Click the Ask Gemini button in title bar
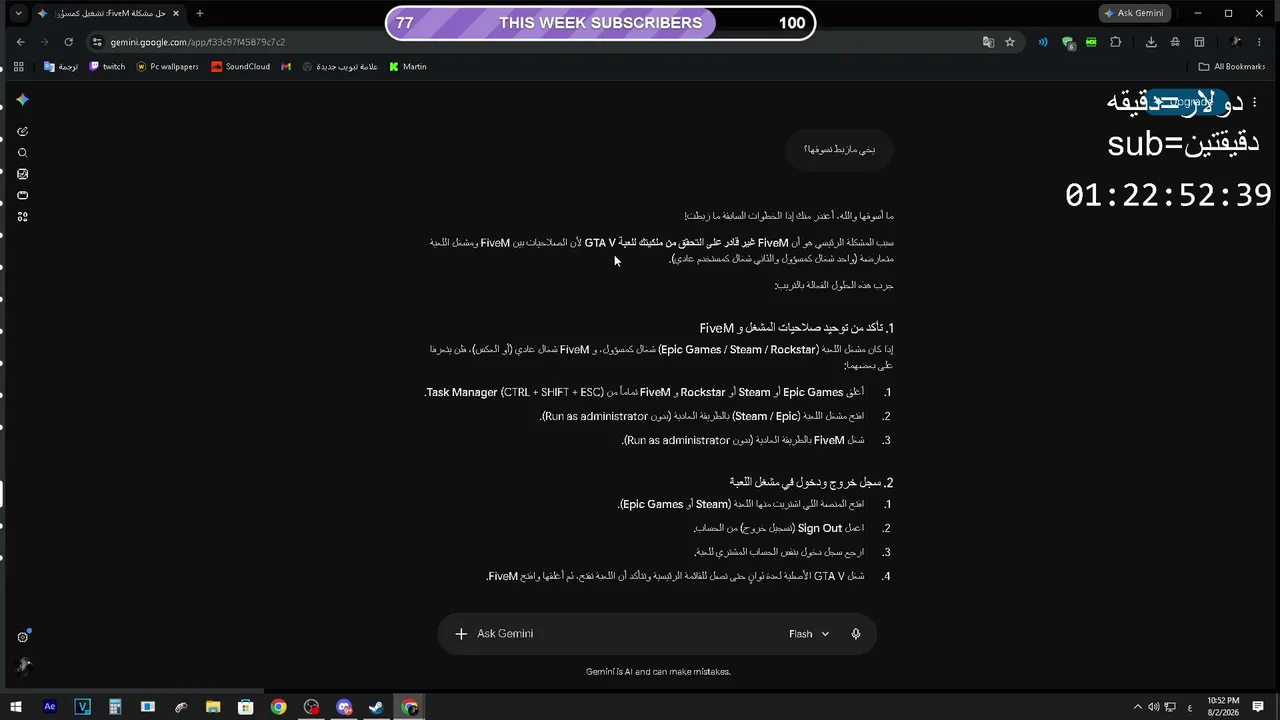1280x720 pixels. click(x=1135, y=13)
